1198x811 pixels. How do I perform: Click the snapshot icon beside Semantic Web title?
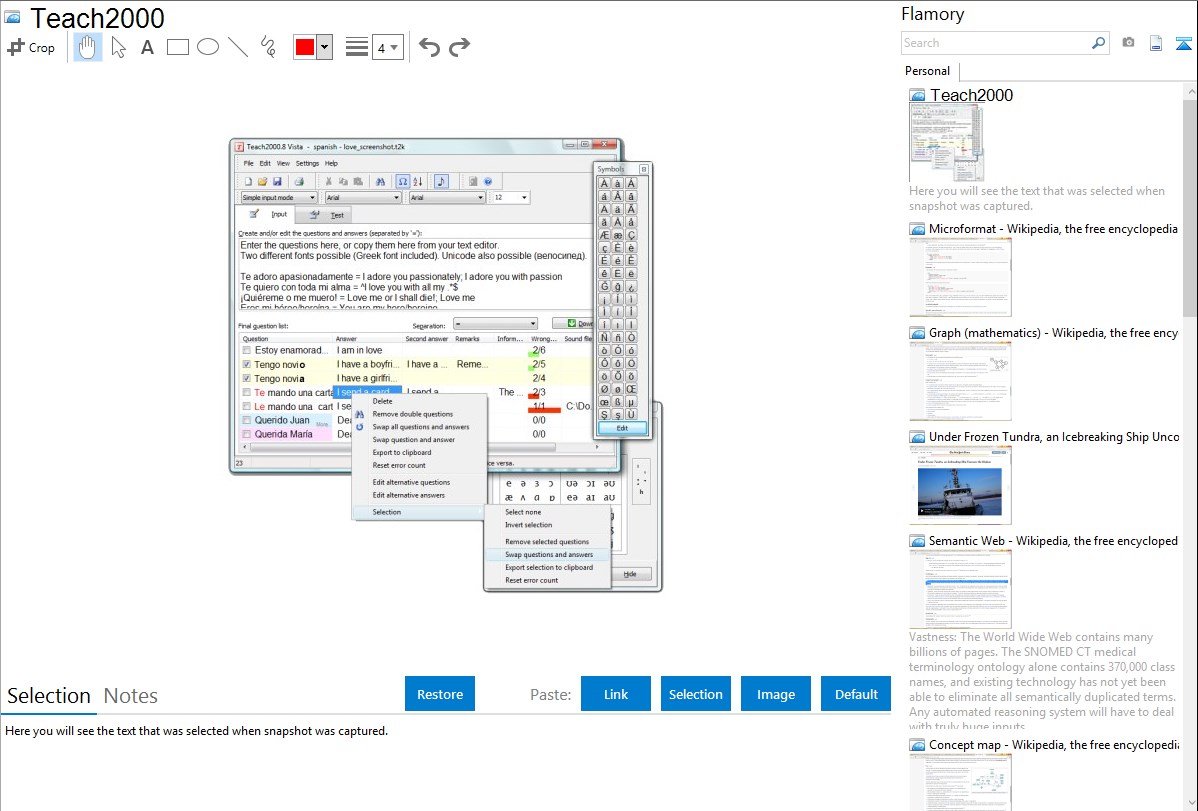click(918, 541)
